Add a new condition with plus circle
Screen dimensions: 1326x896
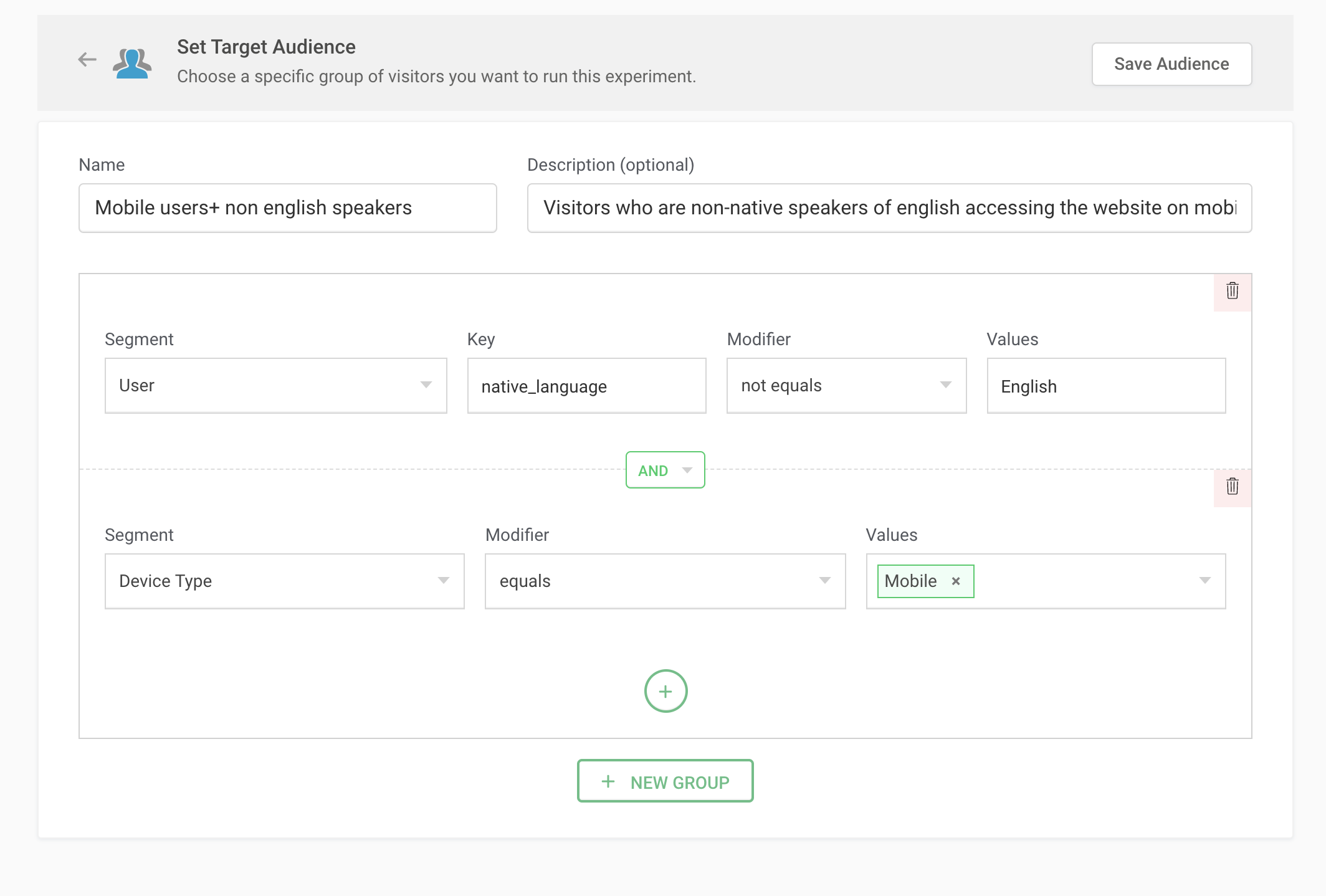click(665, 691)
